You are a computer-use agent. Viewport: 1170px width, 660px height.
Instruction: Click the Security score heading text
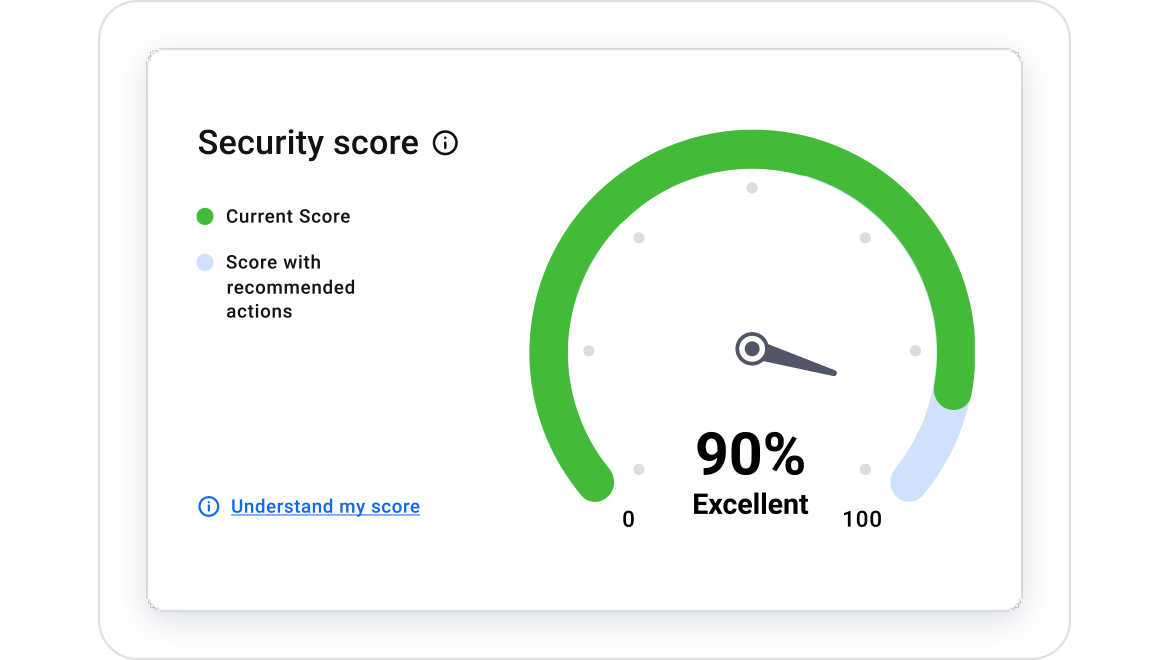coord(308,142)
